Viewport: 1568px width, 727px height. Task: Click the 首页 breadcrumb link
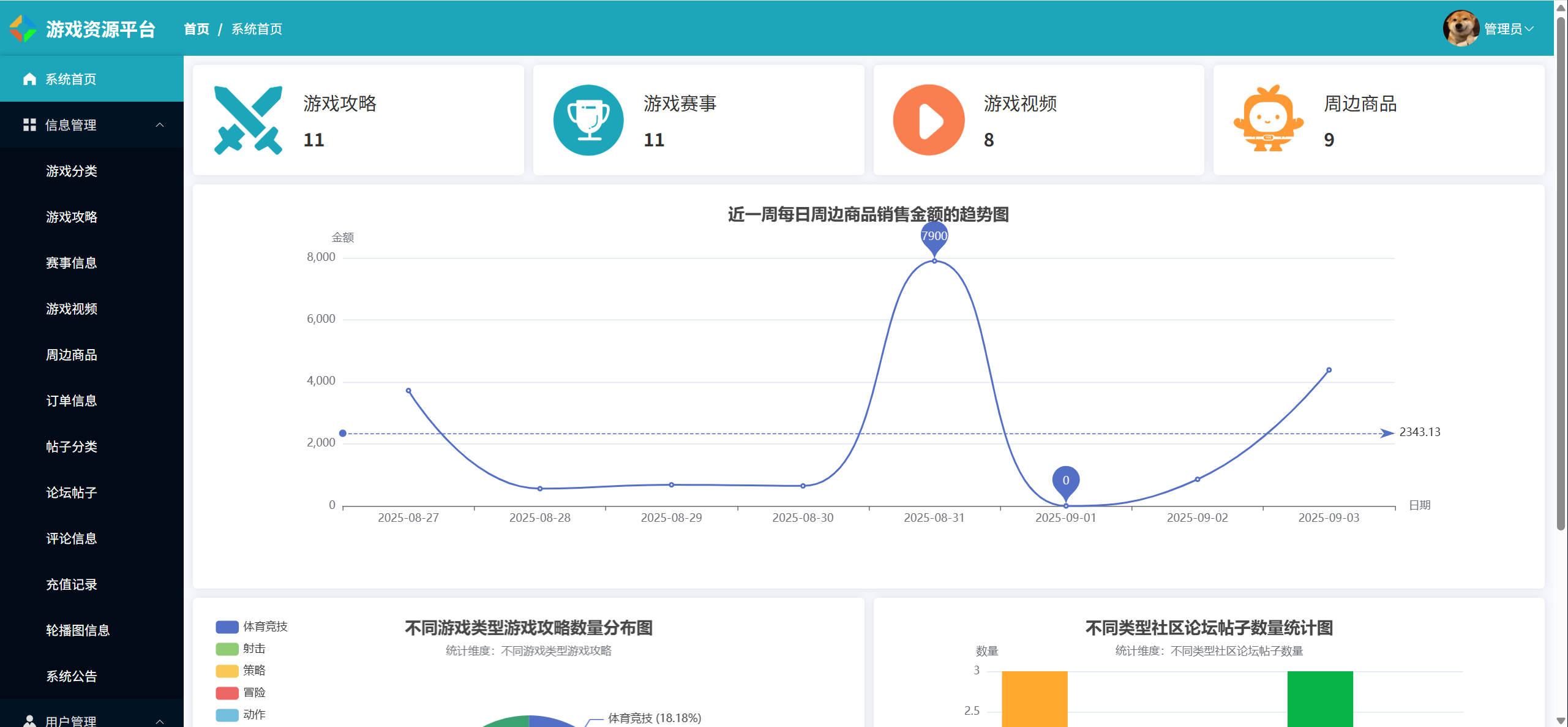point(197,29)
